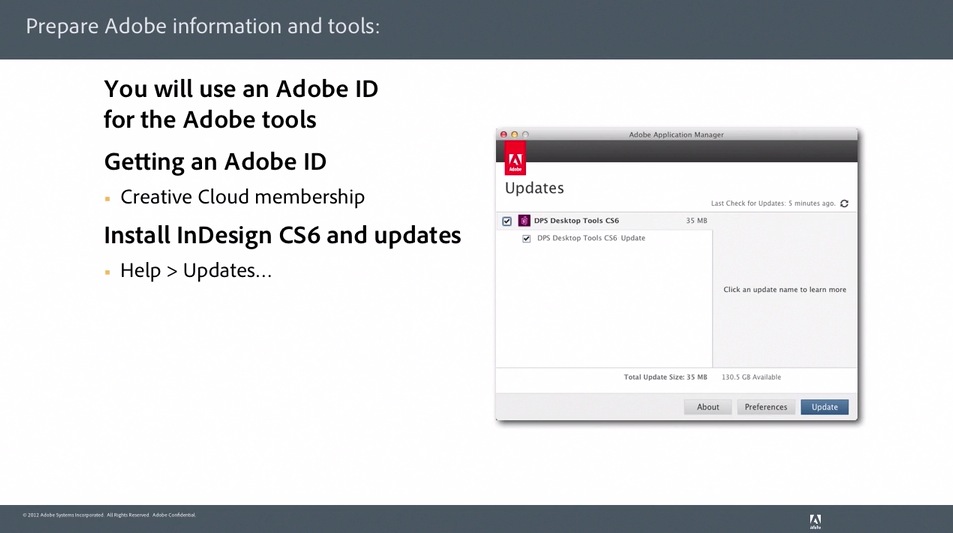The width and height of the screenshot is (953, 533).
Task: Click the About button
Action: [x=707, y=407]
